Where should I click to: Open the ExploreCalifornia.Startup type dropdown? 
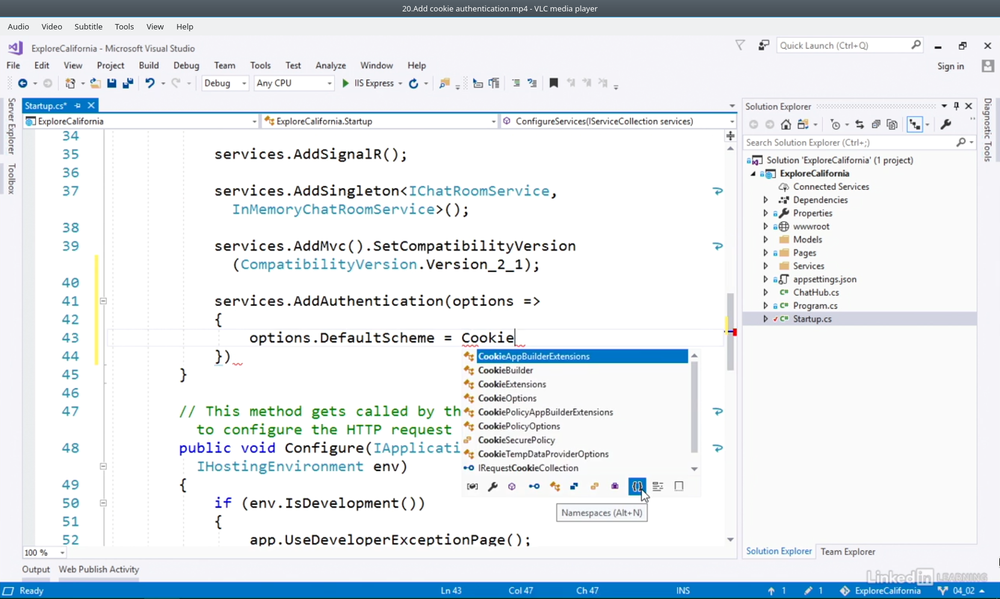click(x=379, y=121)
